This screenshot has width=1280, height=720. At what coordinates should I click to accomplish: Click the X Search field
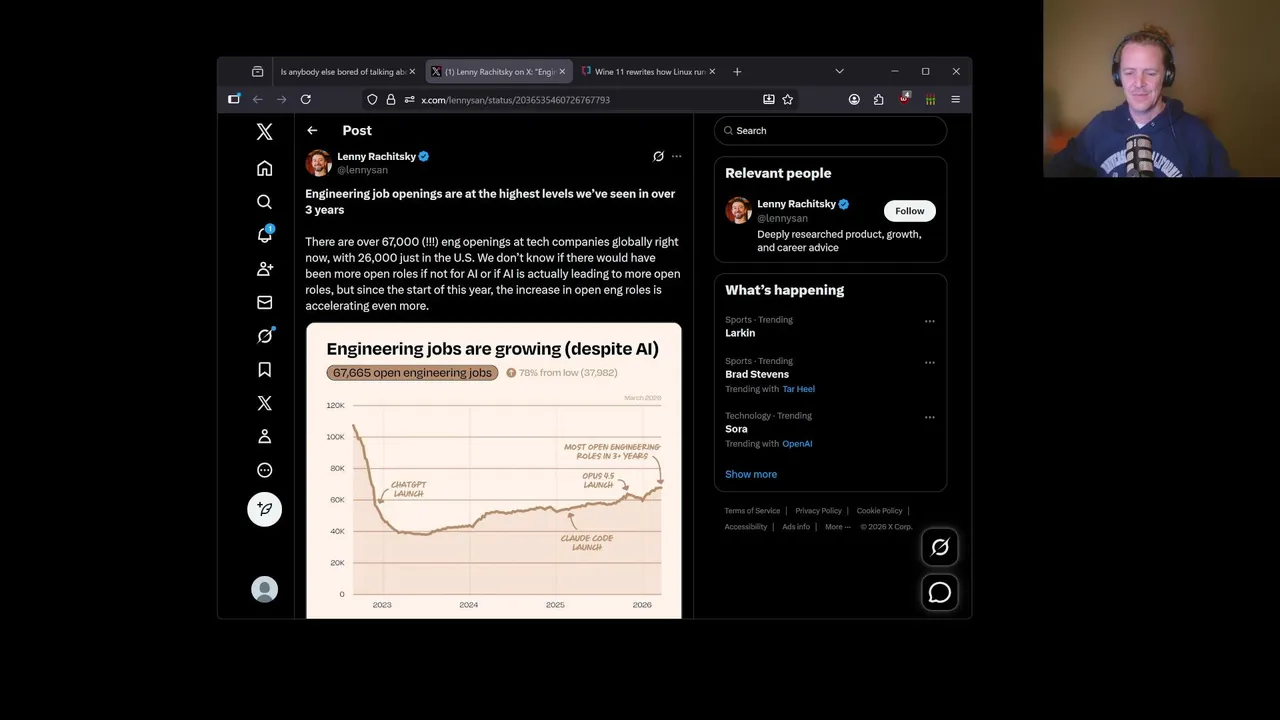click(x=830, y=130)
